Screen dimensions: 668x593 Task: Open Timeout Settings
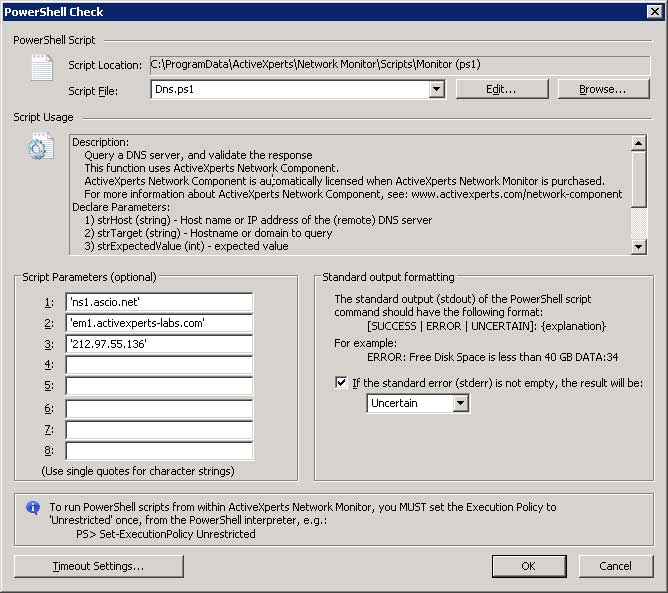point(98,567)
